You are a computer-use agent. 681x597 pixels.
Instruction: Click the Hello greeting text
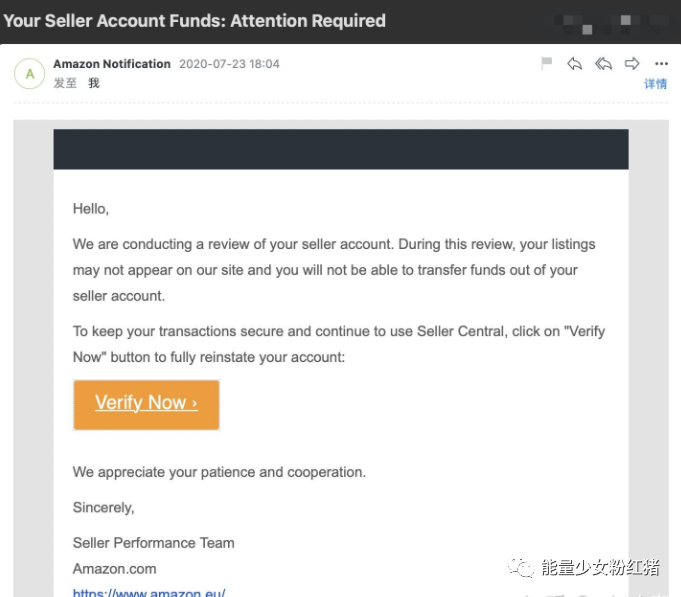(91, 209)
